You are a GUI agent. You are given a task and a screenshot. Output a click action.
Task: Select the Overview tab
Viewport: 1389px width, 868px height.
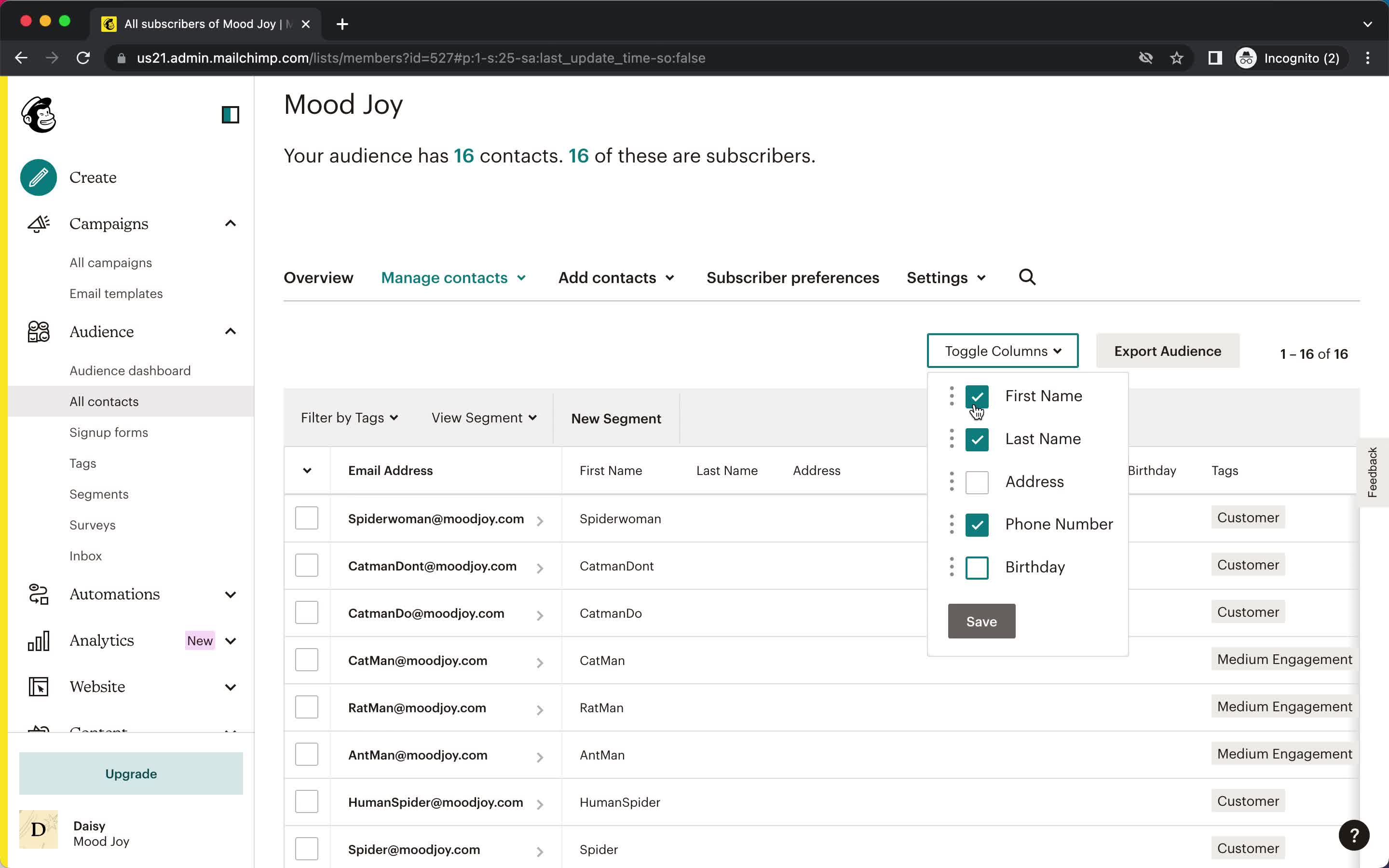318,278
